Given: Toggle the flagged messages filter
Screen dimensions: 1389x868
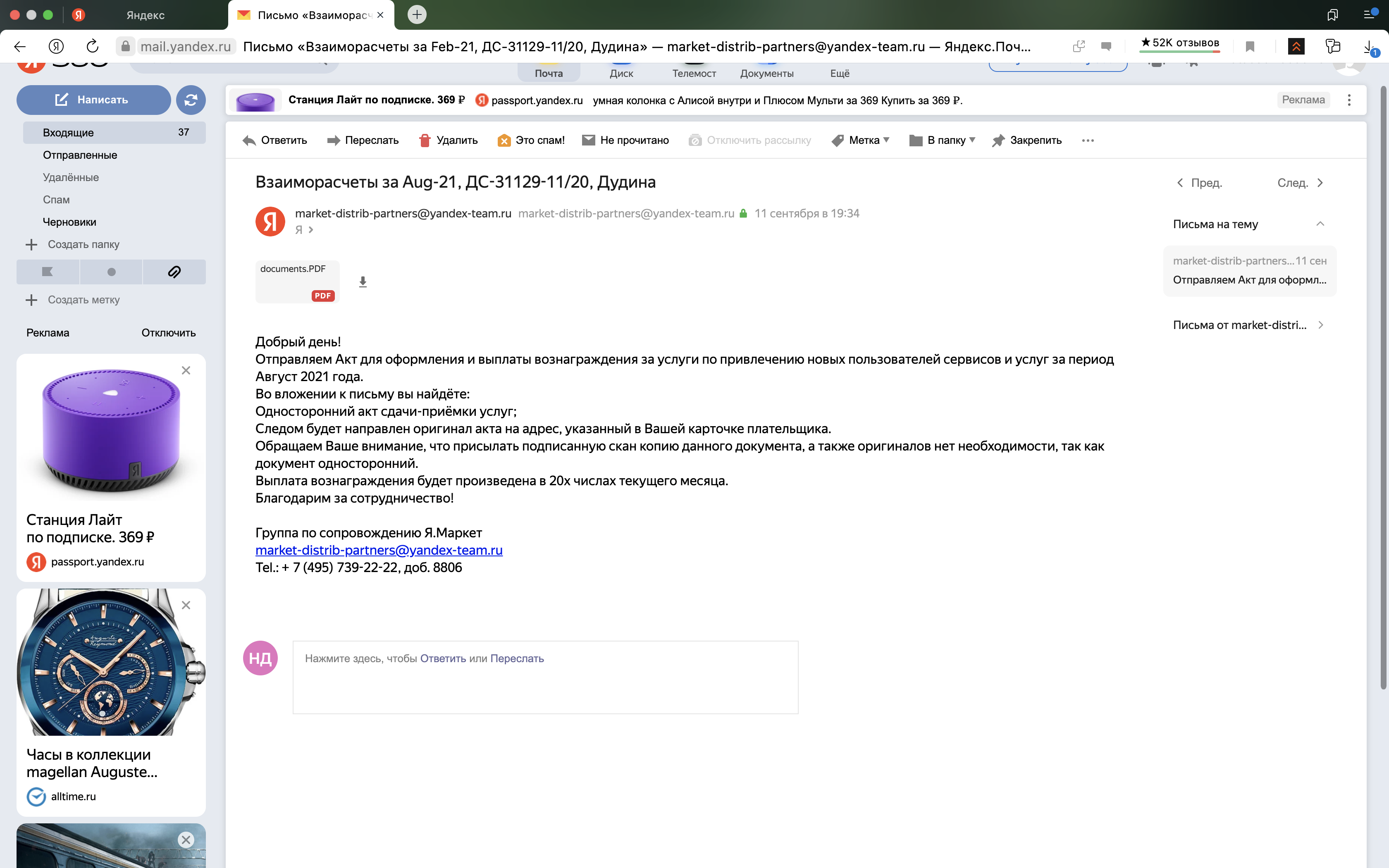Looking at the screenshot, I should 48,272.
